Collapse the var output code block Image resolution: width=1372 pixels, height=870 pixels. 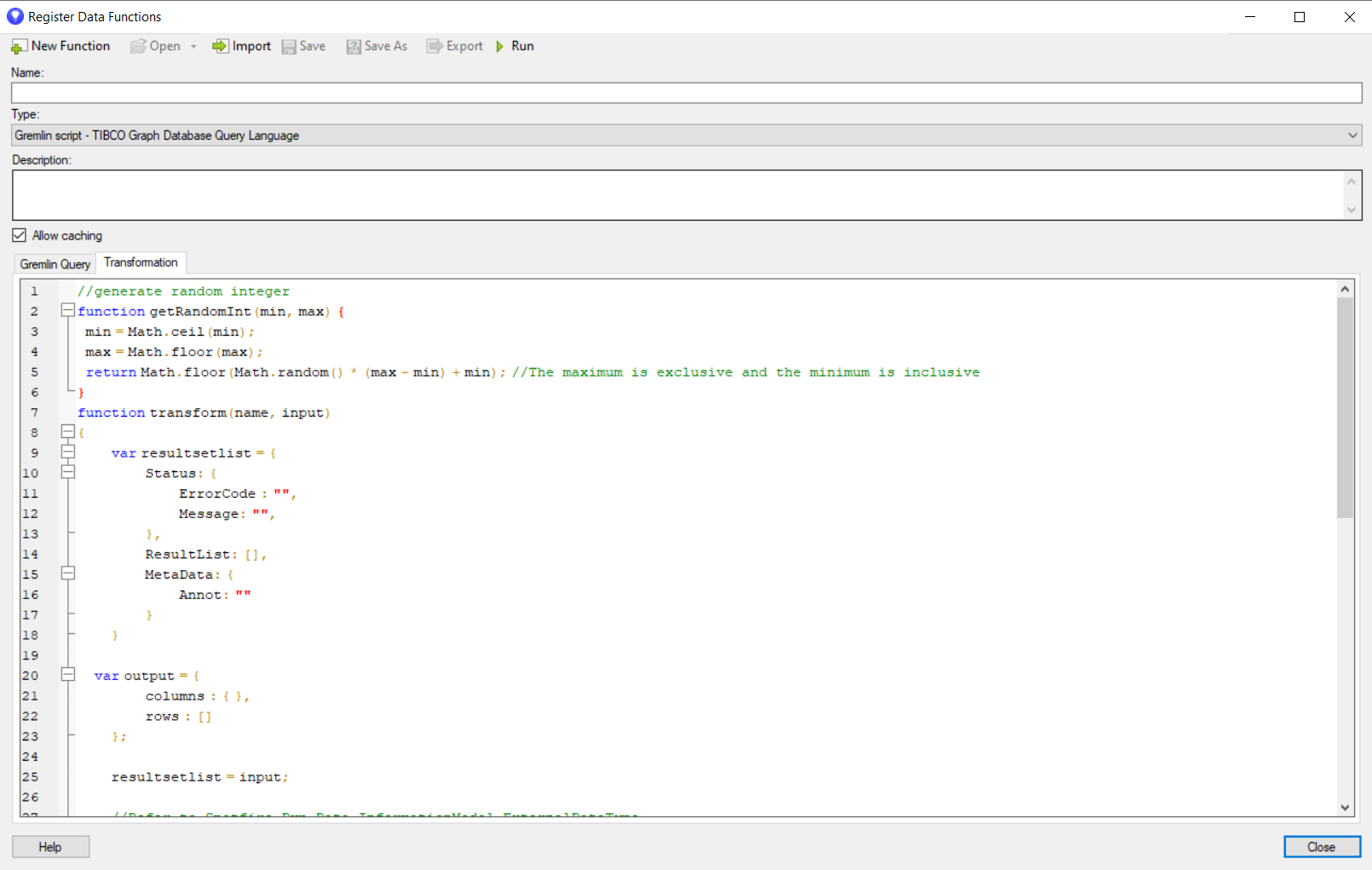[67, 675]
